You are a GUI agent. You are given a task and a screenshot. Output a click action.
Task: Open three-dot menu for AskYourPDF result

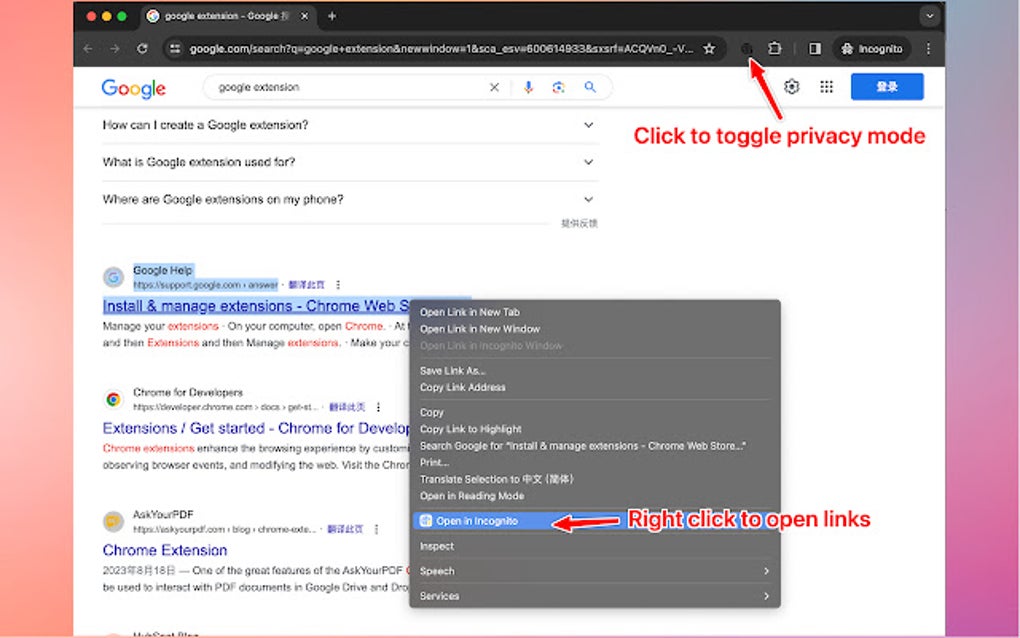tap(376, 529)
